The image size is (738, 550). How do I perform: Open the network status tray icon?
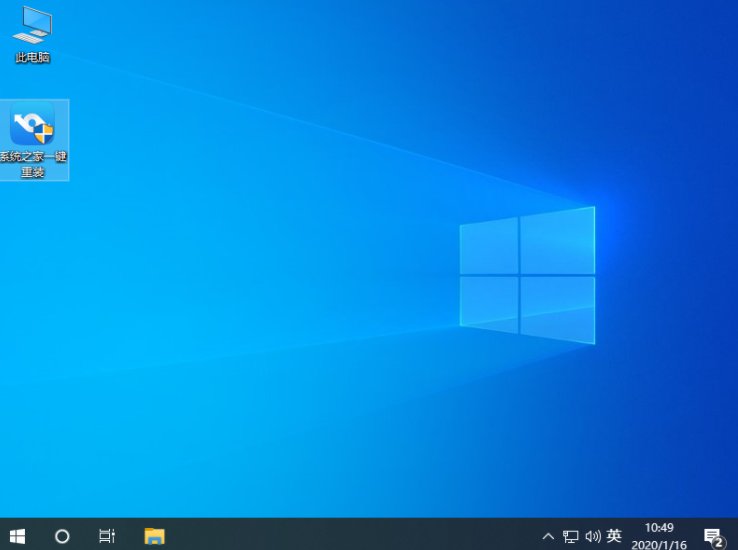click(571, 536)
